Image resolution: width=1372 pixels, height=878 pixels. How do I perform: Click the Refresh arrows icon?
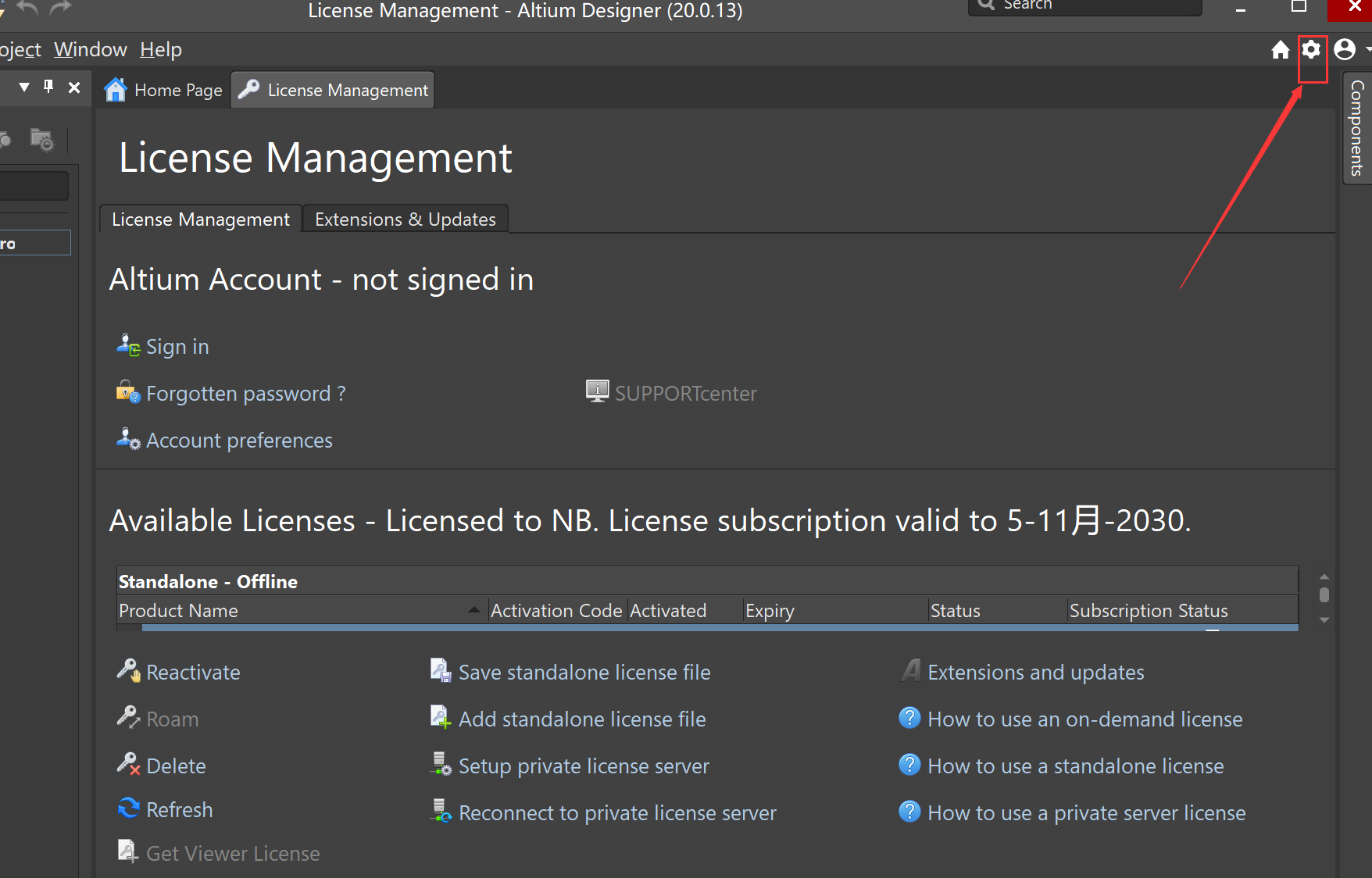pos(128,808)
